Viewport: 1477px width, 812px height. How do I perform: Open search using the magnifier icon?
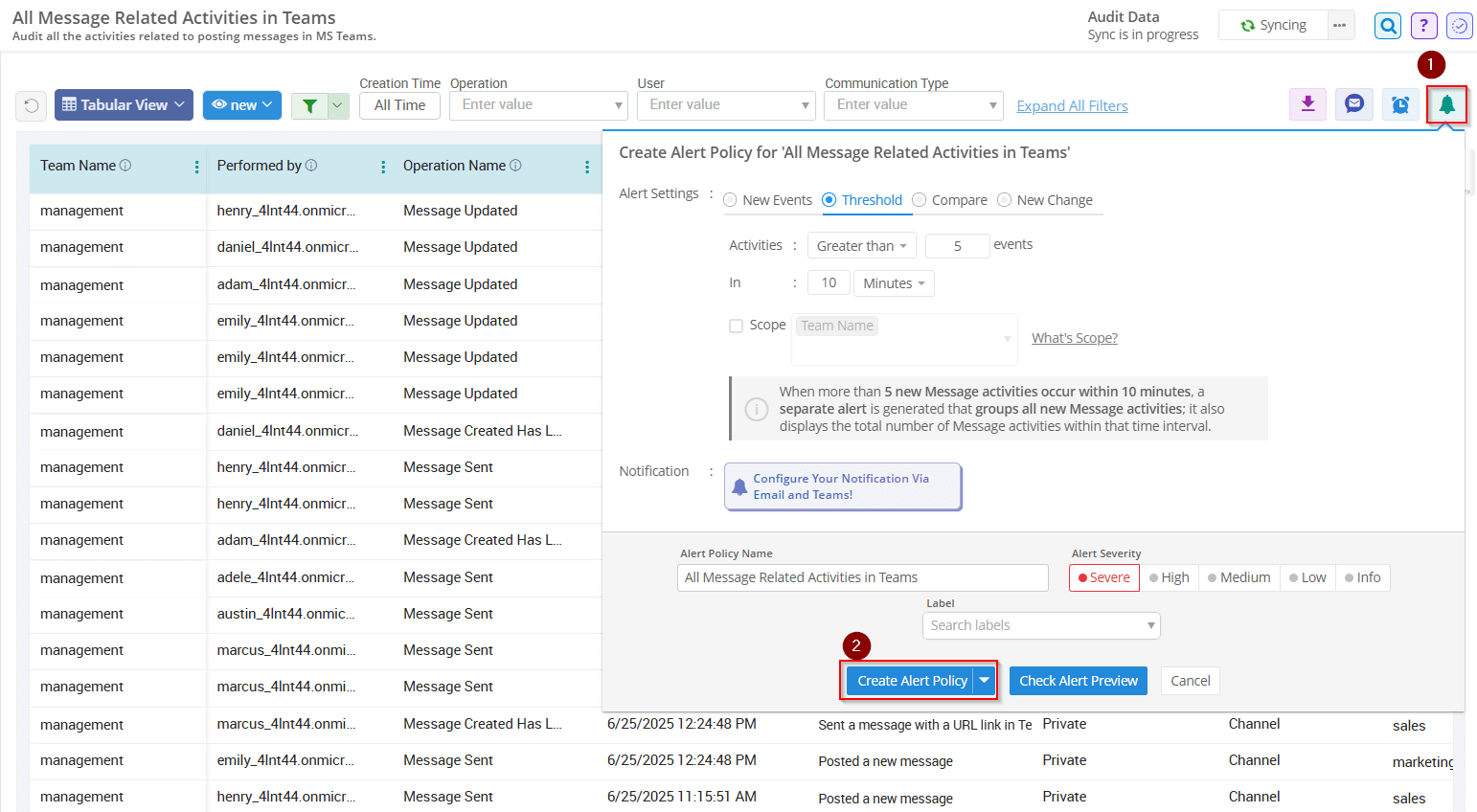(1387, 26)
